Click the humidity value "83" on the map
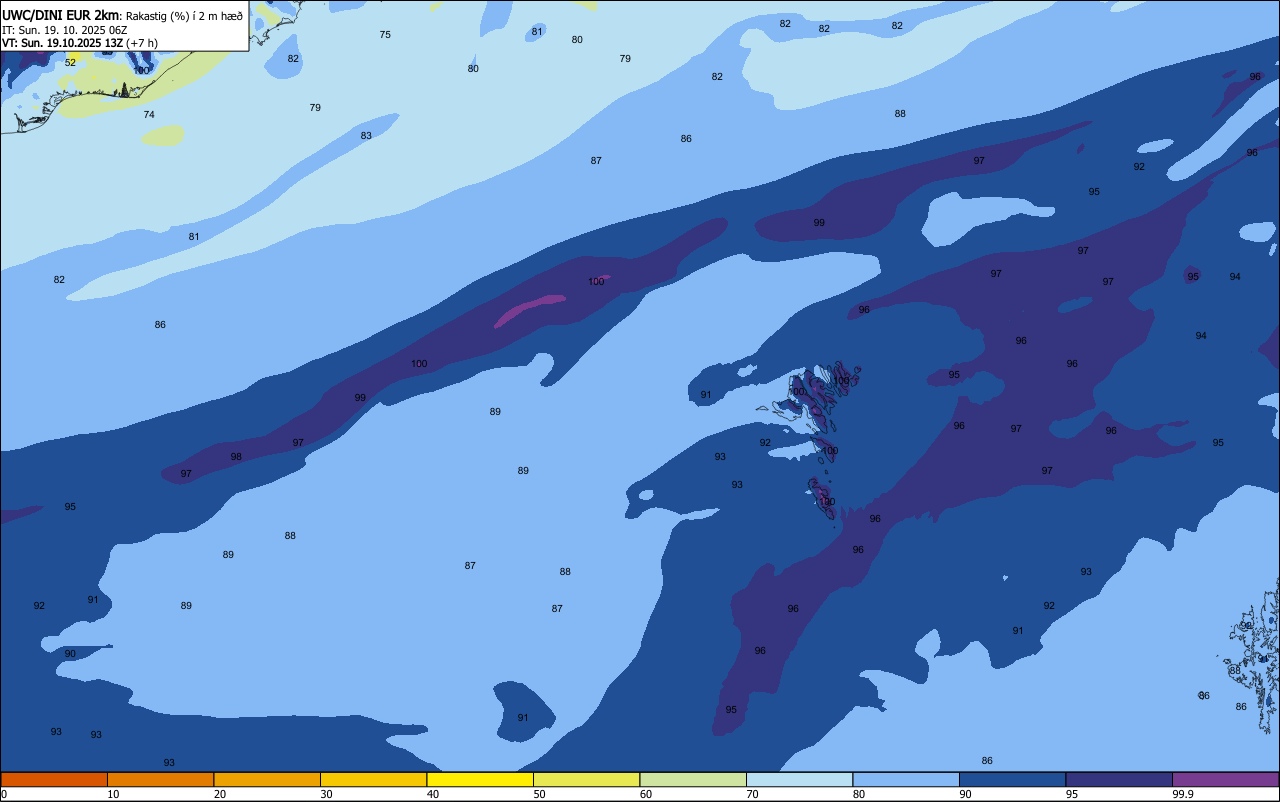 pos(366,136)
